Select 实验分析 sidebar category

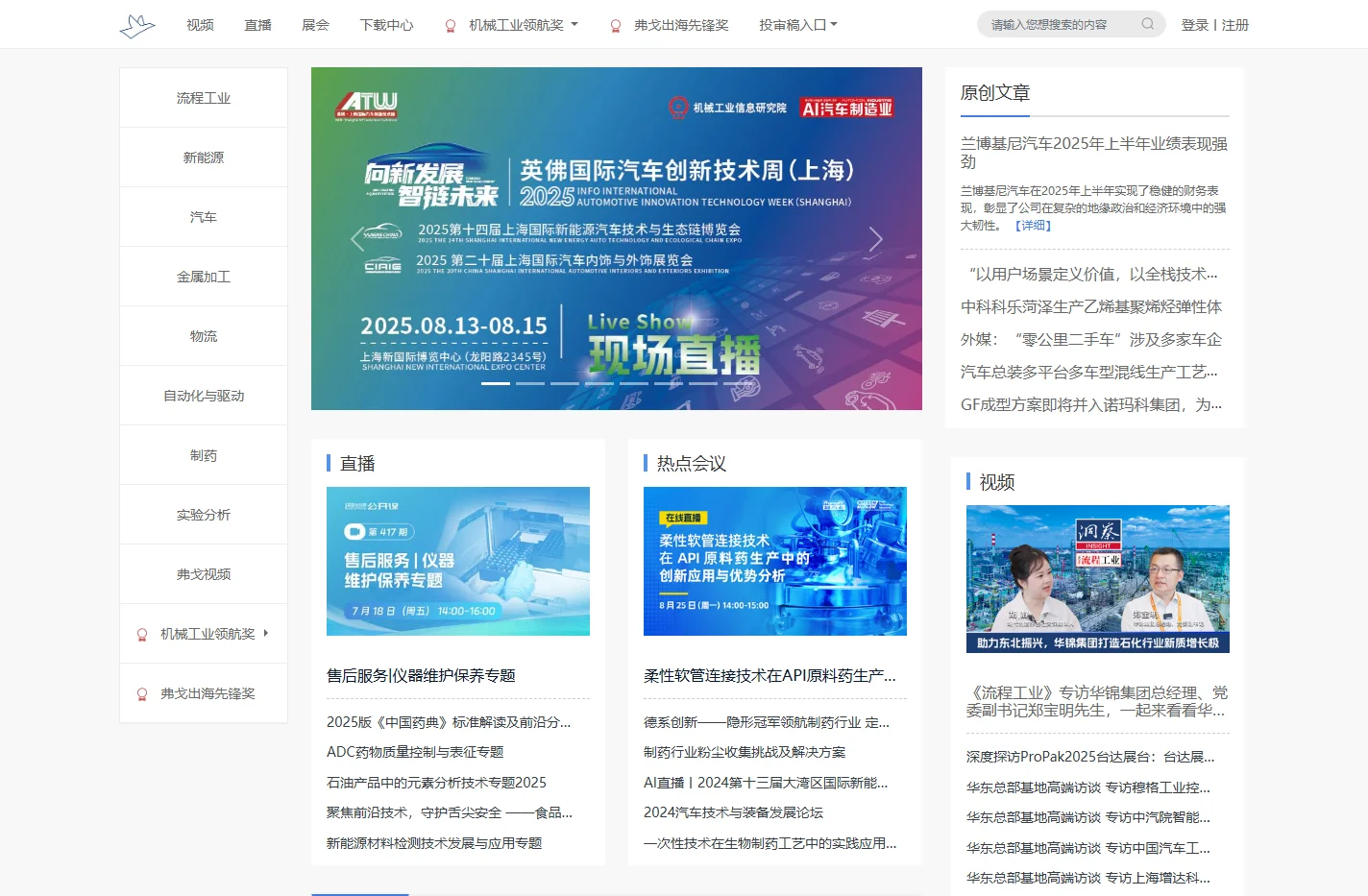204,515
